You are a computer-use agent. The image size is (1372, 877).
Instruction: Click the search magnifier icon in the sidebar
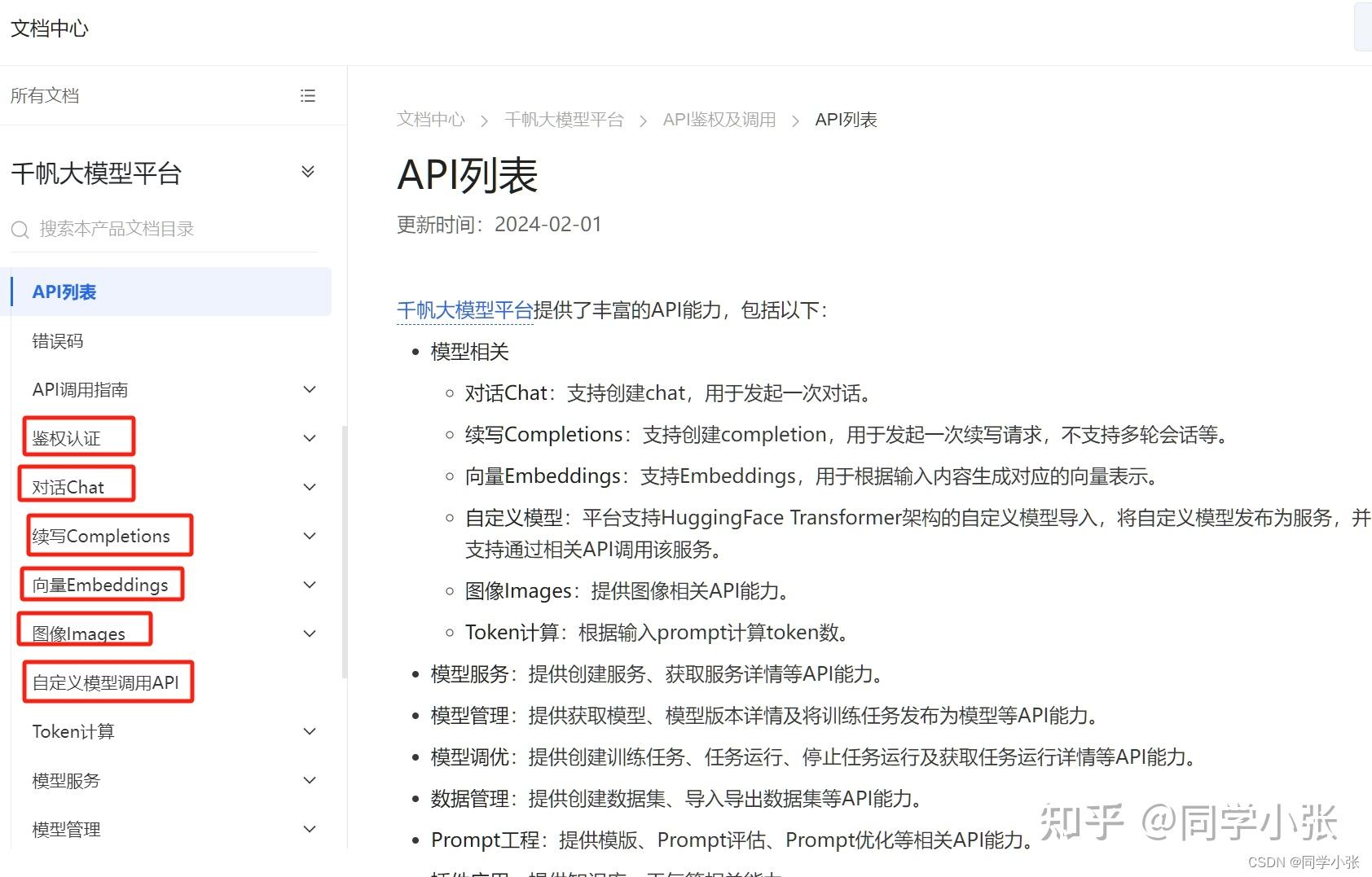[20, 229]
